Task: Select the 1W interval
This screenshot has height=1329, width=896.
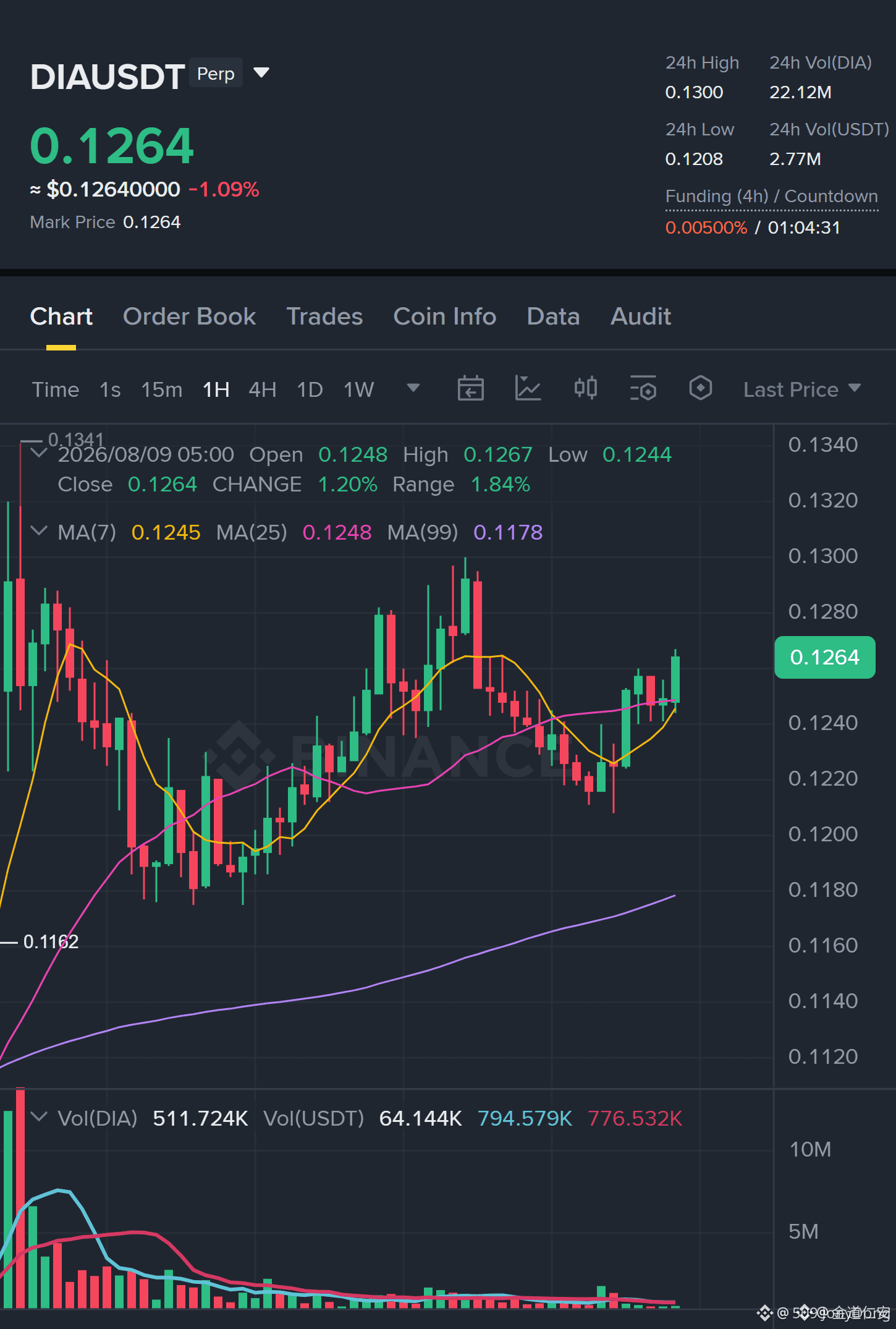Action: [359, 389]
